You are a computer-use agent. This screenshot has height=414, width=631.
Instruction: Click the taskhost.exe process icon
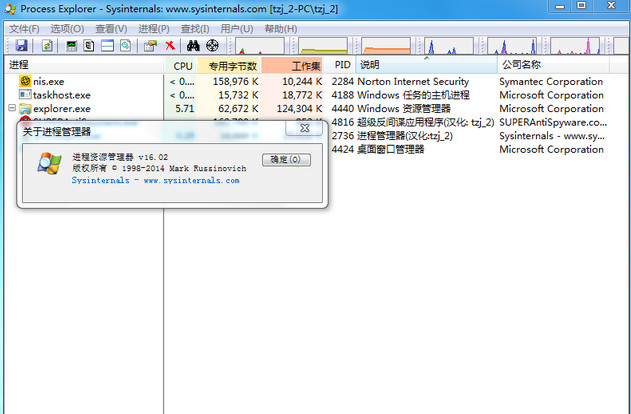[25, 95]
